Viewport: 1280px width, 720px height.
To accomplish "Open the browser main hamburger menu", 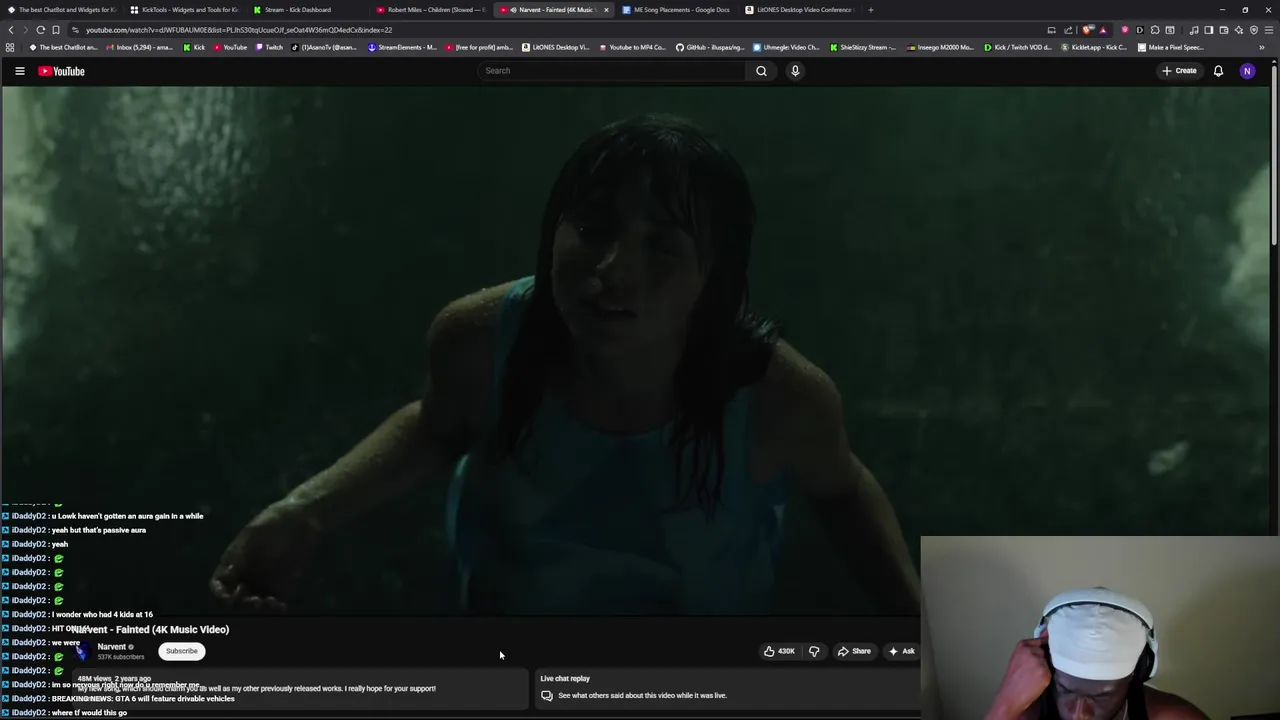I will click(1269, 30).
